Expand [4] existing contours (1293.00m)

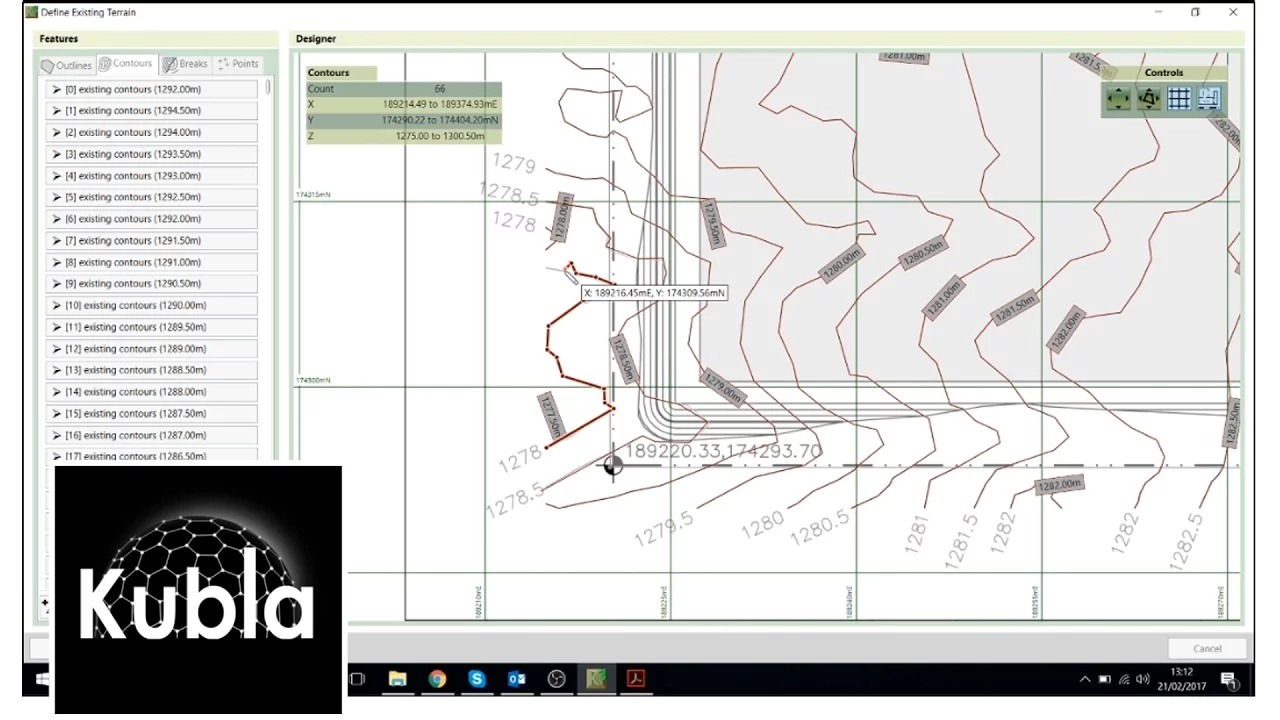tap(56, 176)
